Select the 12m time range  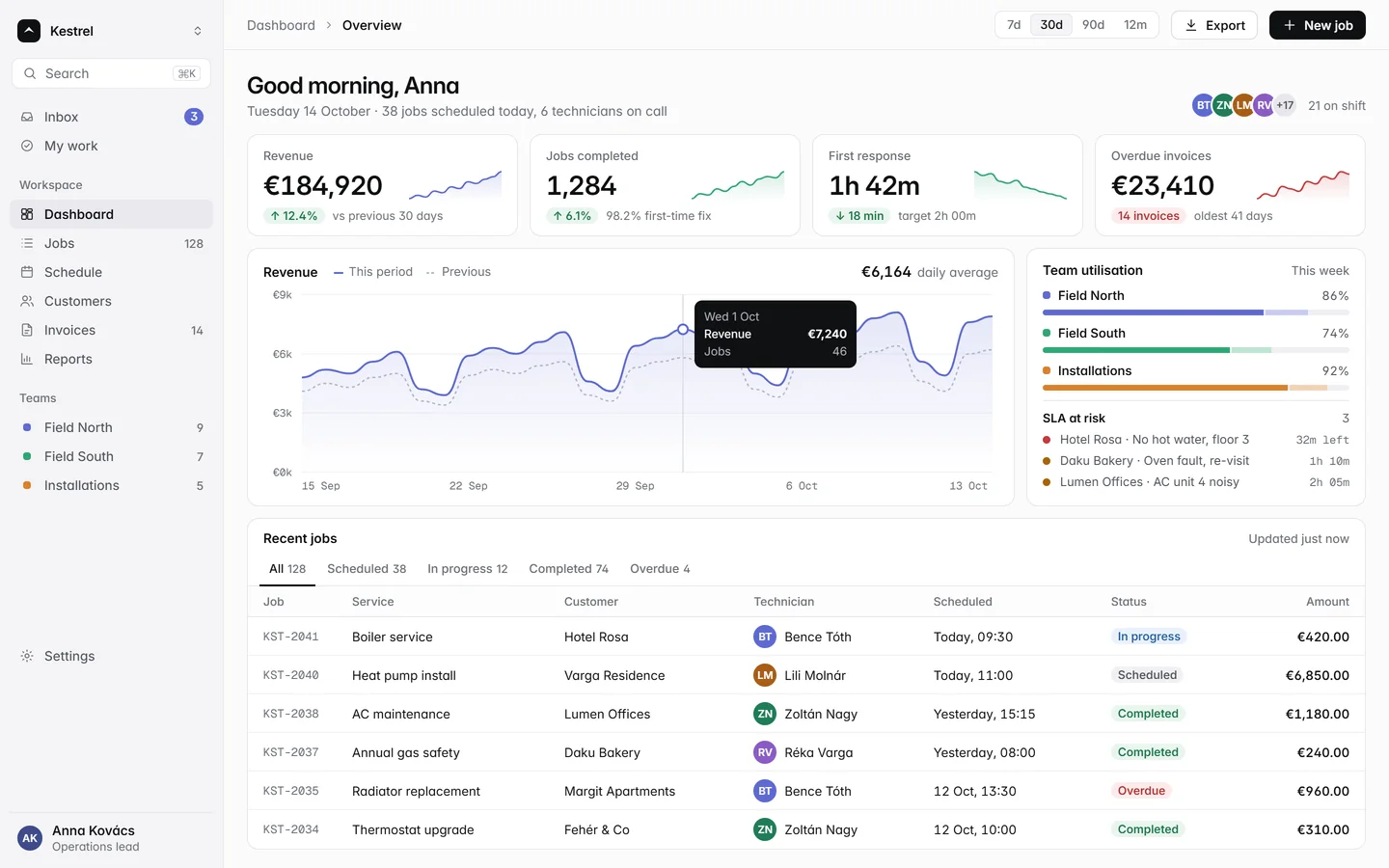click(x=1135, y=25)
